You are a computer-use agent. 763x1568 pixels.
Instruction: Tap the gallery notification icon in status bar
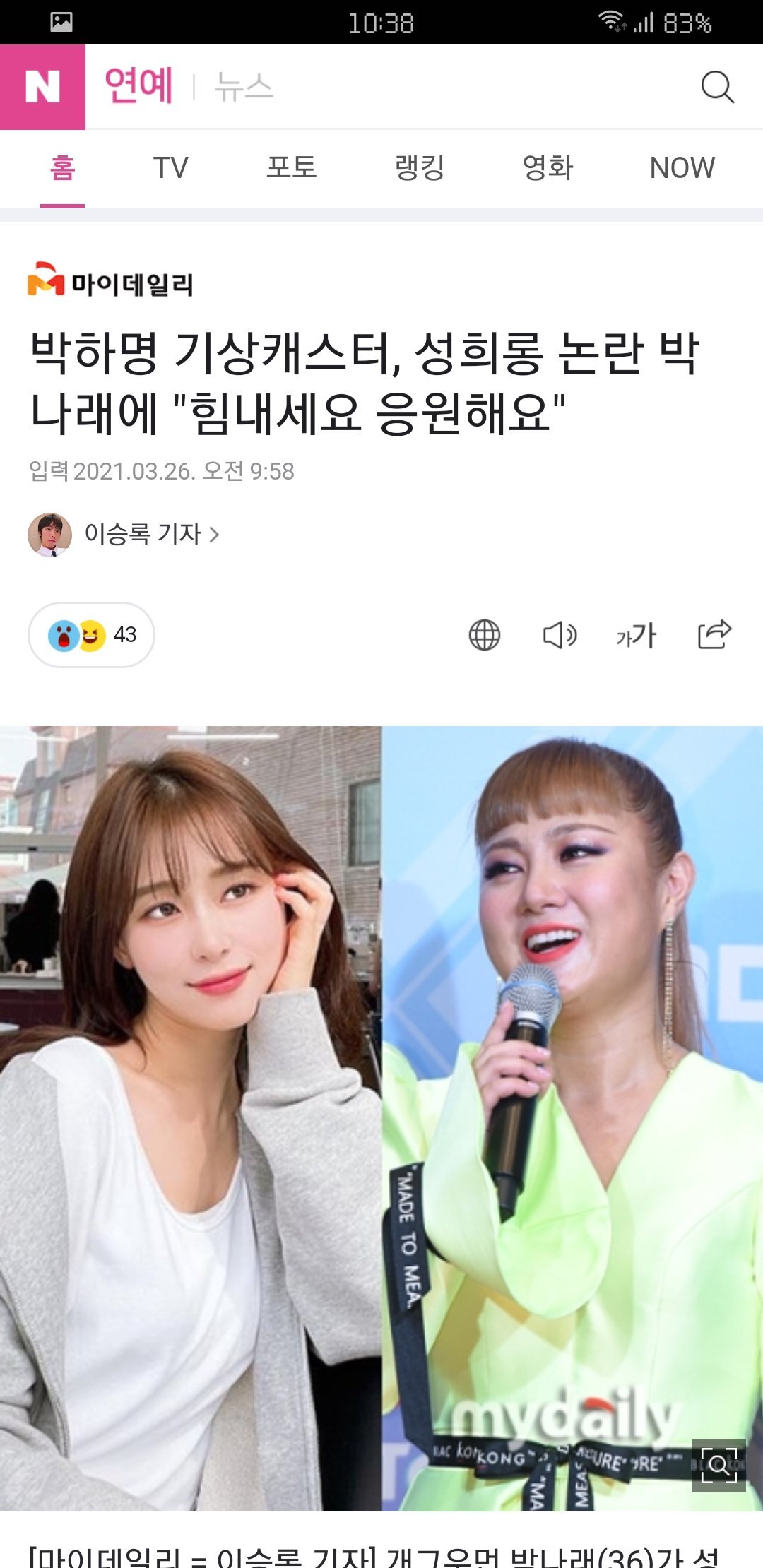(61, 23)
